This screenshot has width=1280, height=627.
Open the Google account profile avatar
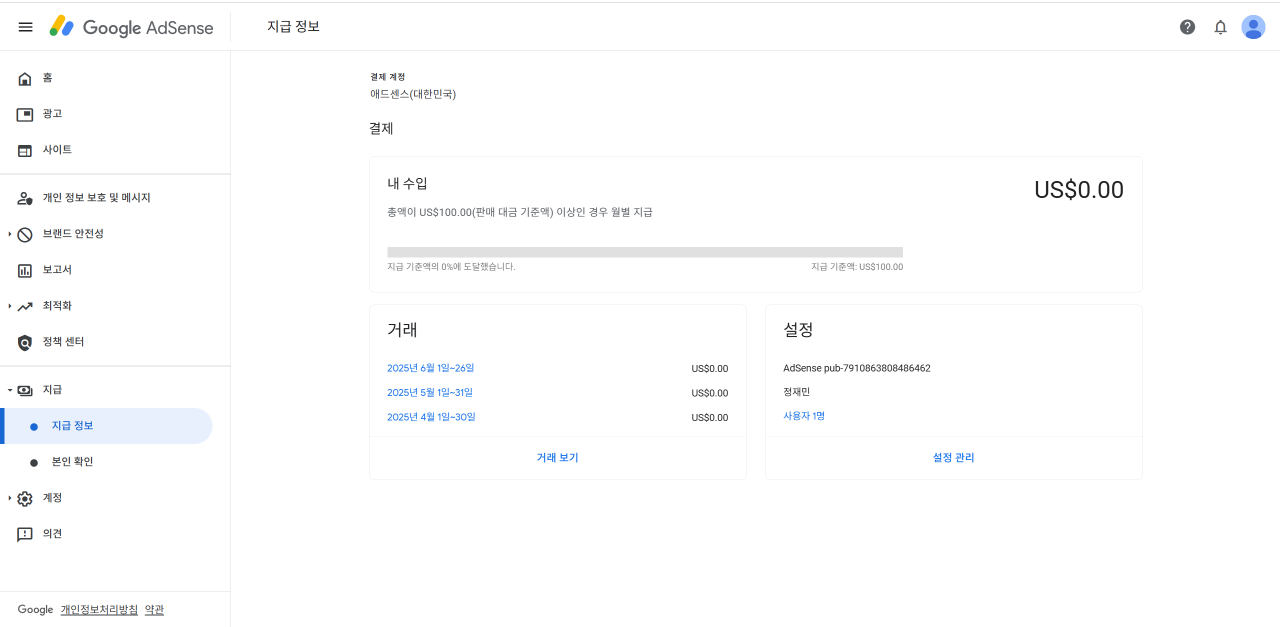[x=1253, y=27]
